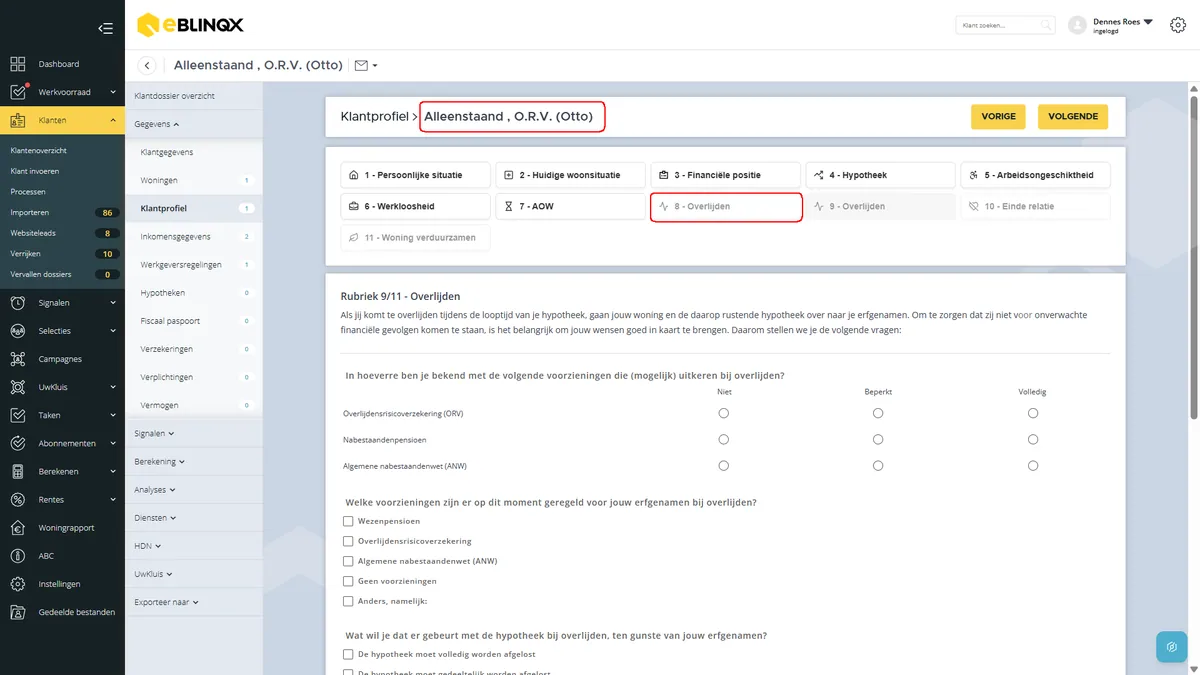Go to the '7 - AOW' tab
Viewport: 1200px width, 675px height.
[x=570, y=206]
